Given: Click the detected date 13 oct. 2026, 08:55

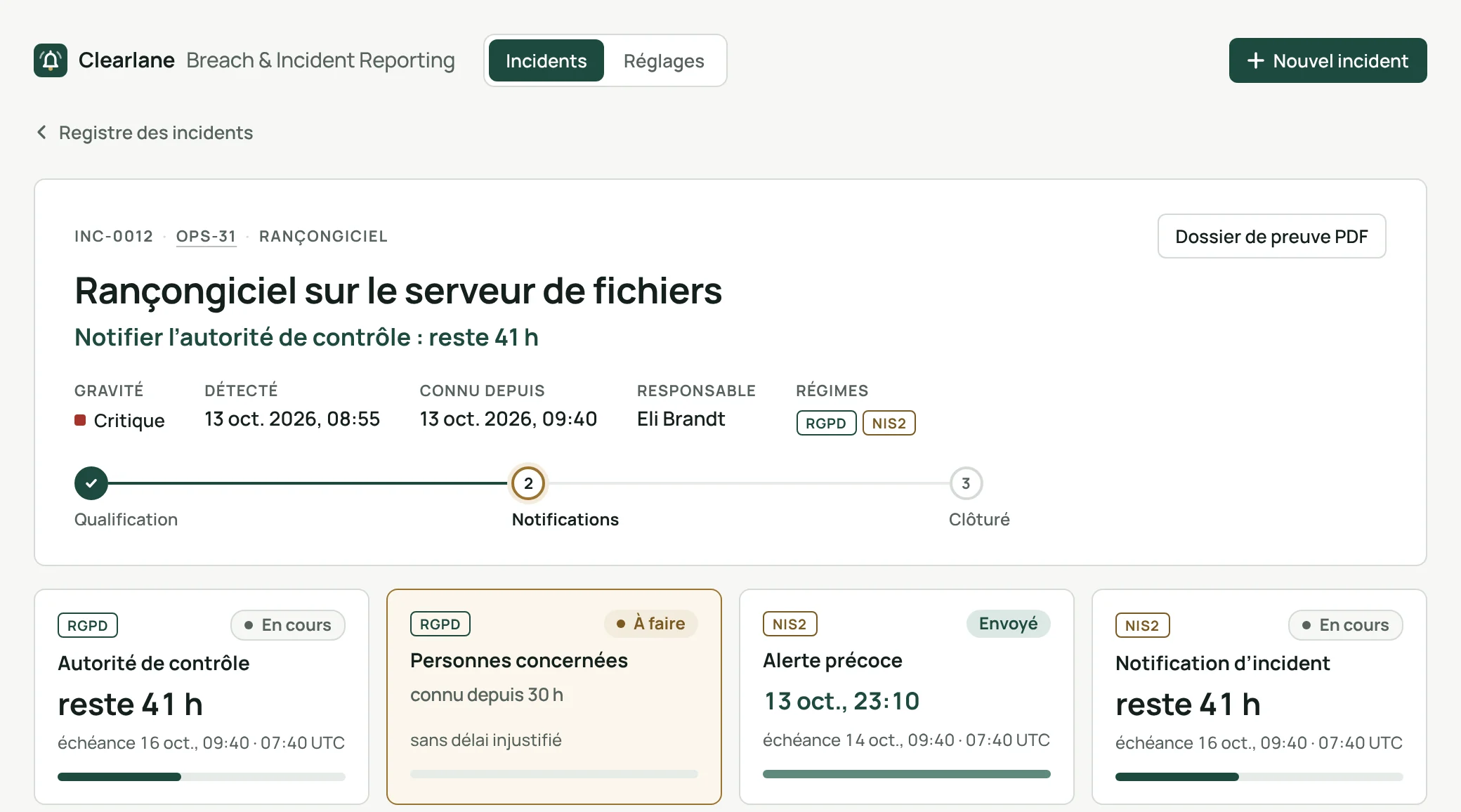Looking at the screenshot, I should pyautogui.click(x=292, y=419).
